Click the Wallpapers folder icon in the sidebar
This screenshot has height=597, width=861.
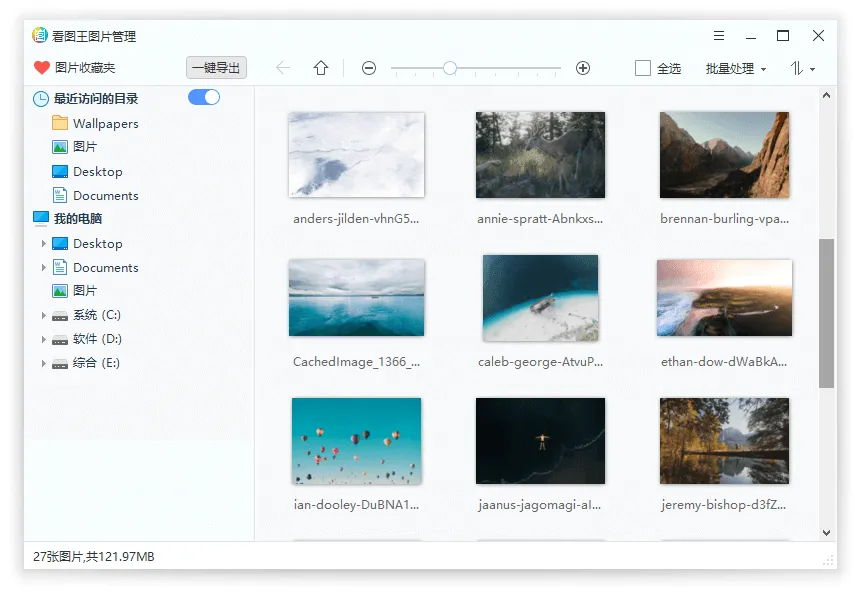[x=60, y=123]
